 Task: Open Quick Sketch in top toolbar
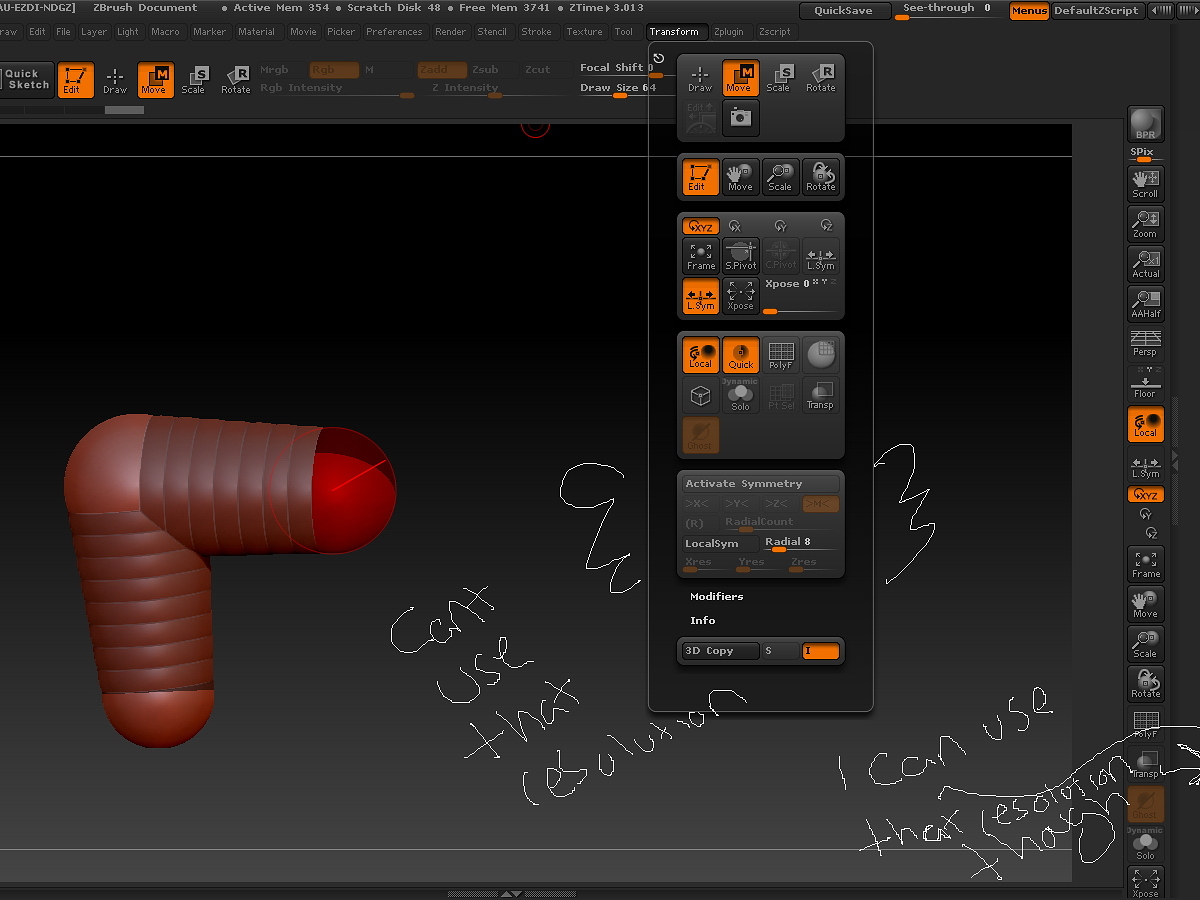[x=24, y=80]
